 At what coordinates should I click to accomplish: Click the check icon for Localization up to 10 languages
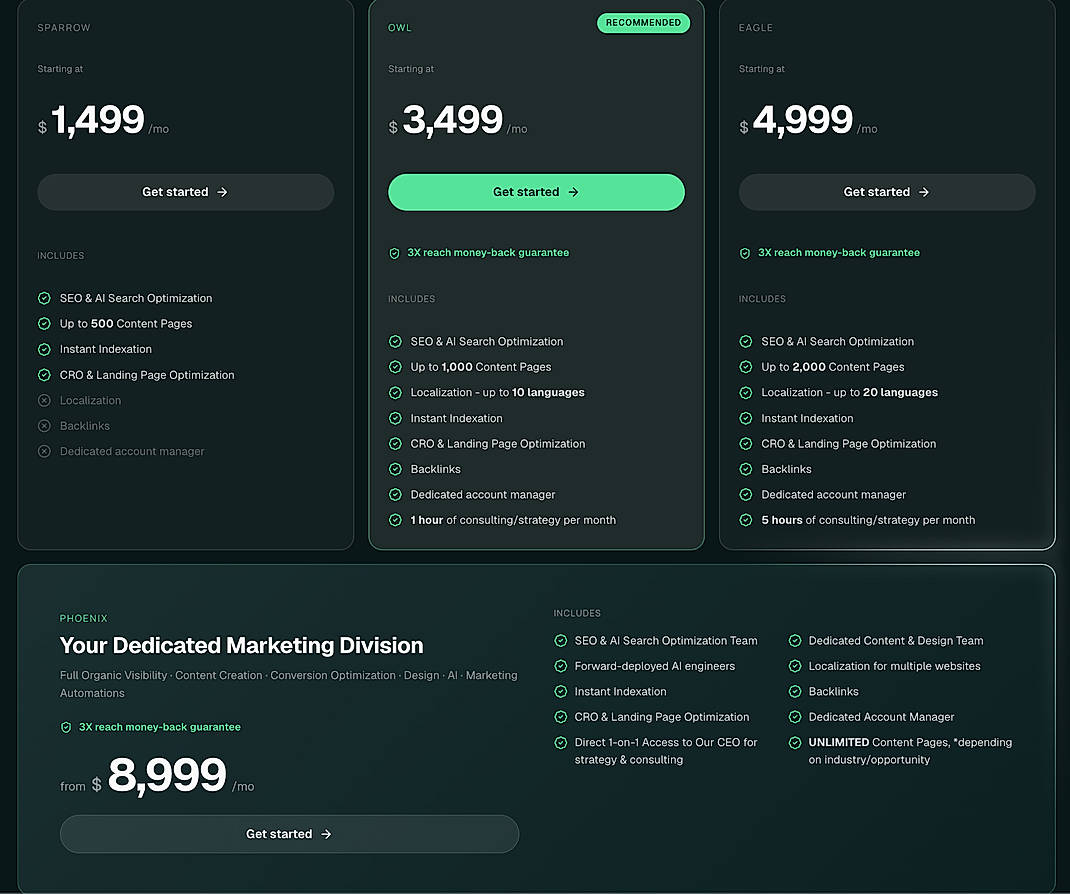(395, 392)
